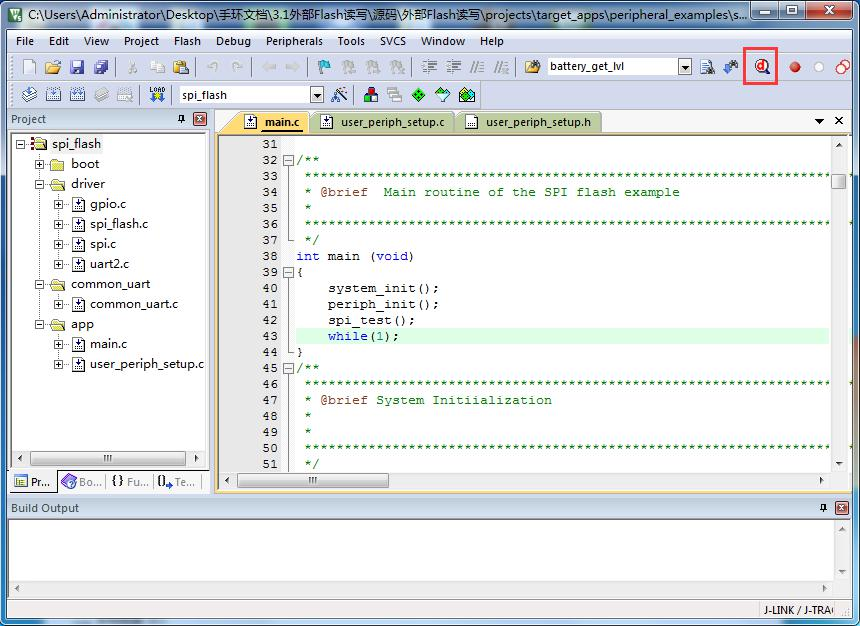
Task: Open Manage Run-Time Environment with the green diamond icon
Action: 418,95
